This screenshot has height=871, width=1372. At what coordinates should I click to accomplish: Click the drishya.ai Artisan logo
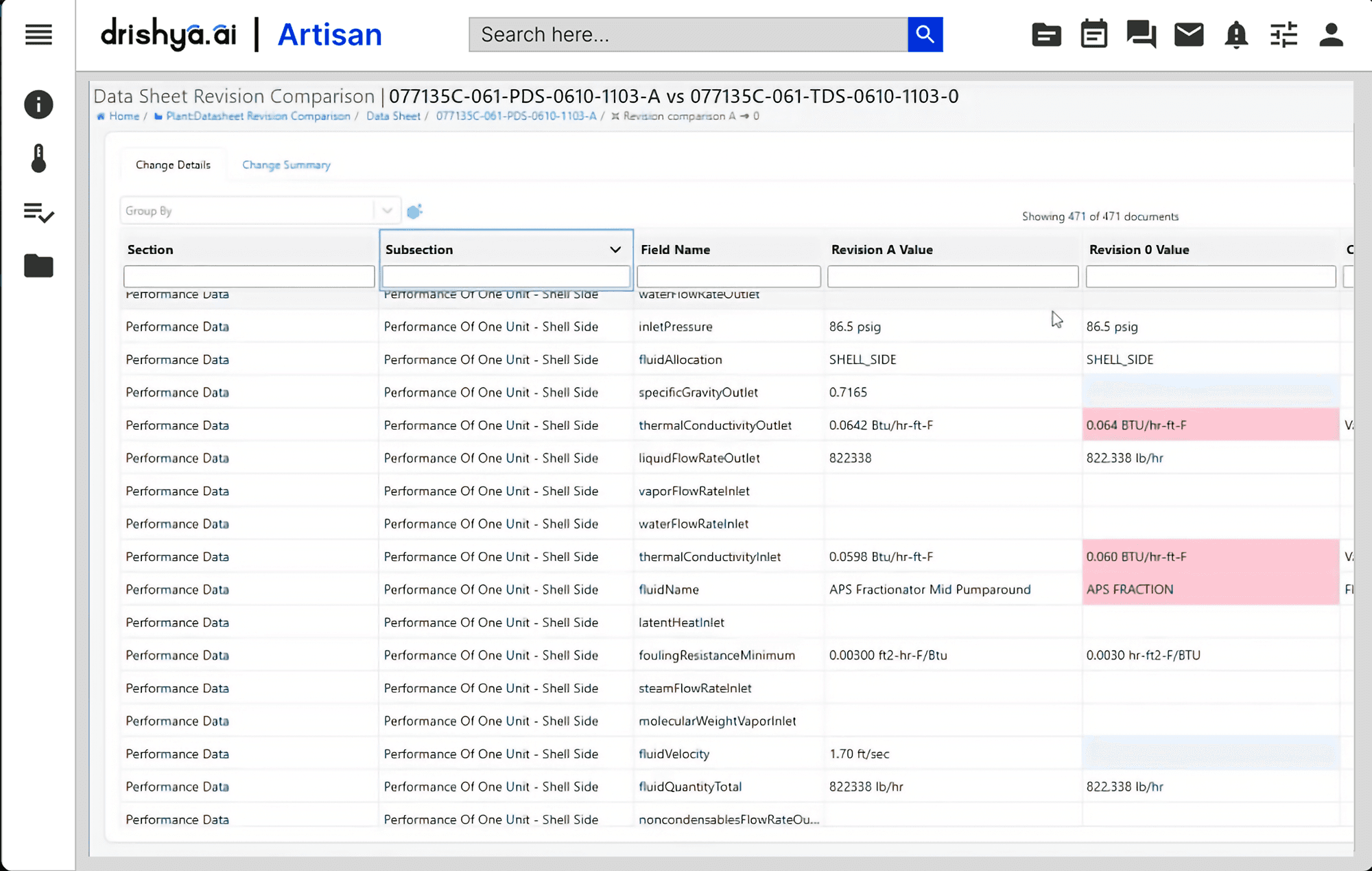[x=241, y=34]
